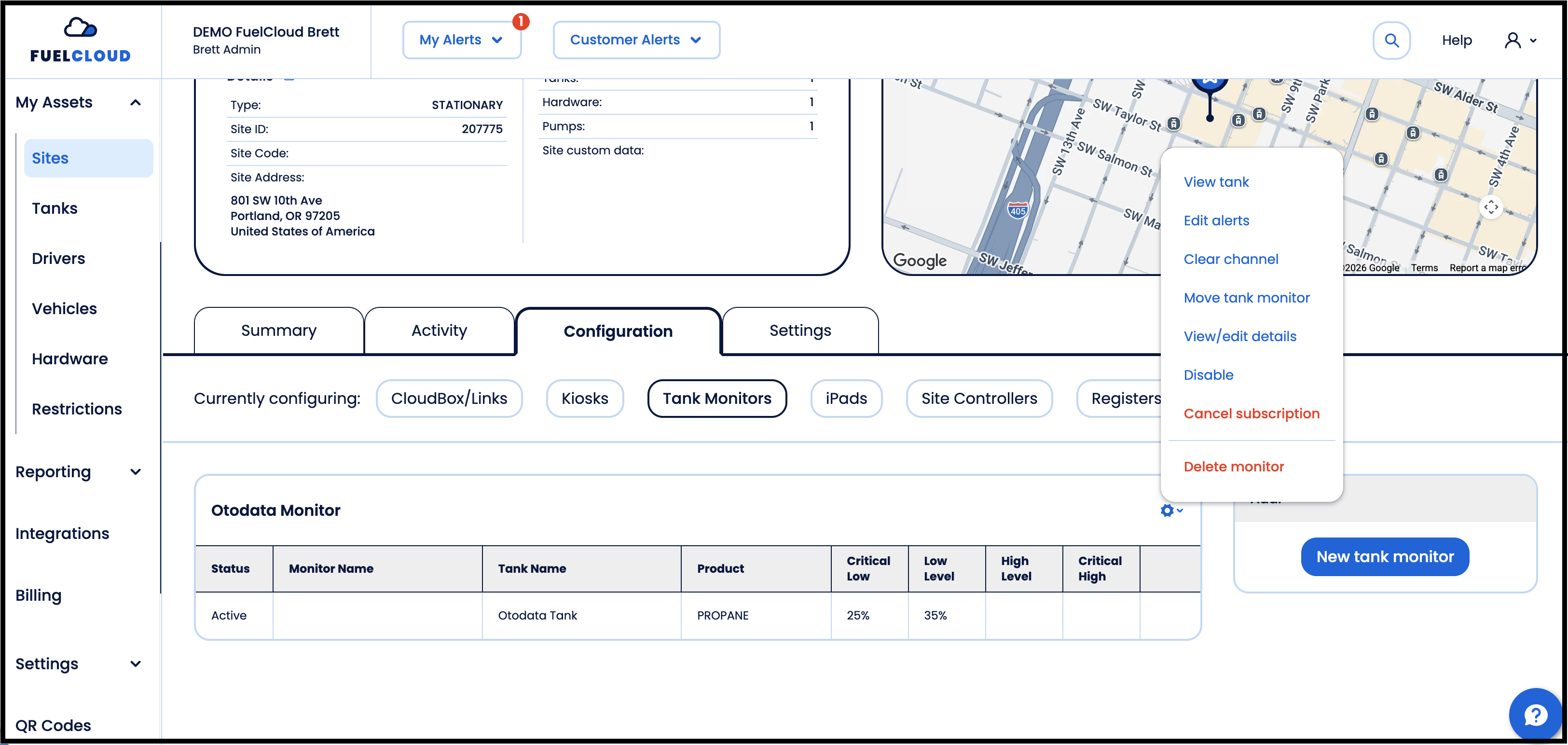Expand the My Alerts dropdown

(461, 40)
